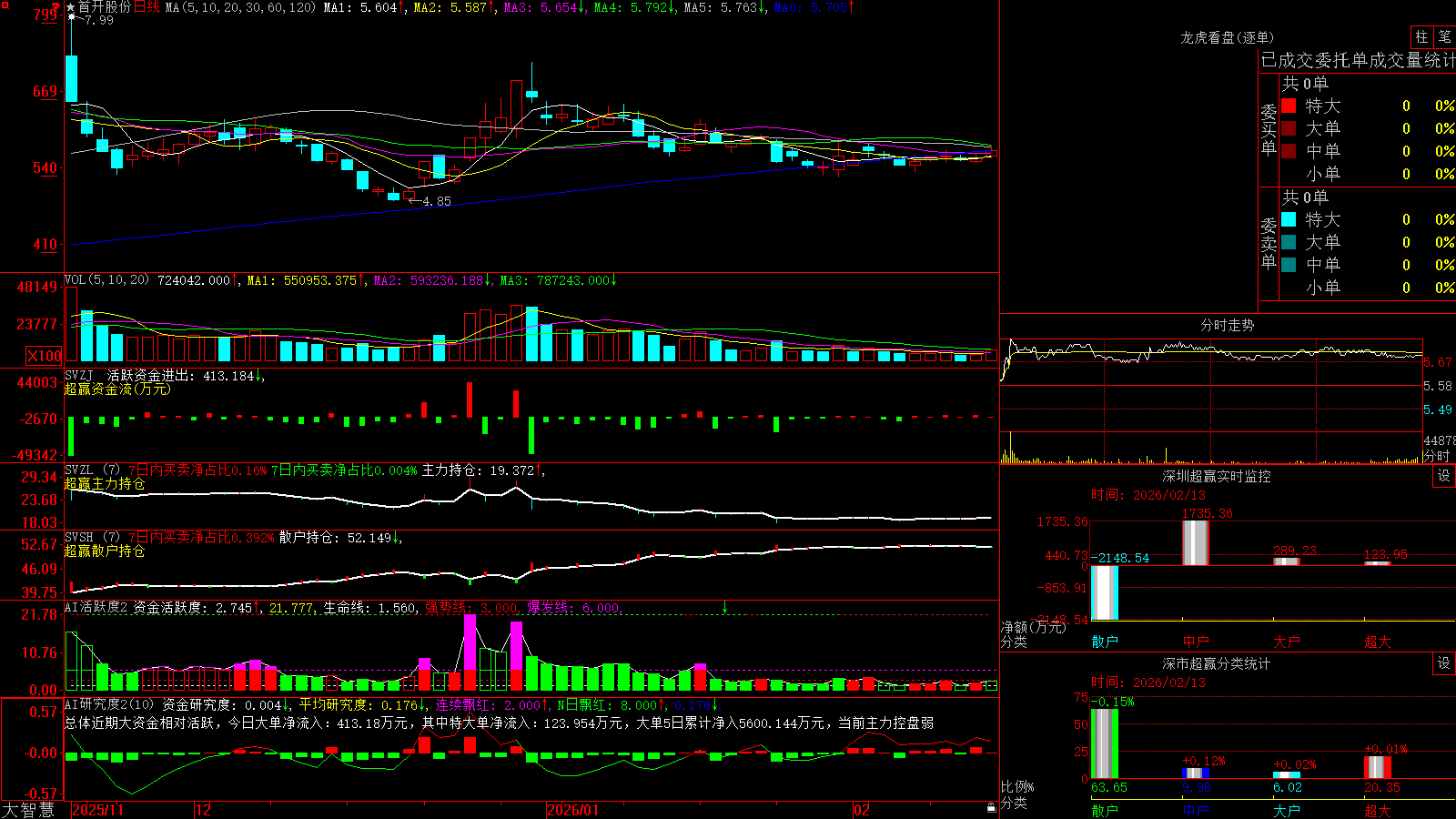Click the MA(5,10,20,30,60,120) indicator parameters
This screenshot has width=1456, height=819.
240,7
